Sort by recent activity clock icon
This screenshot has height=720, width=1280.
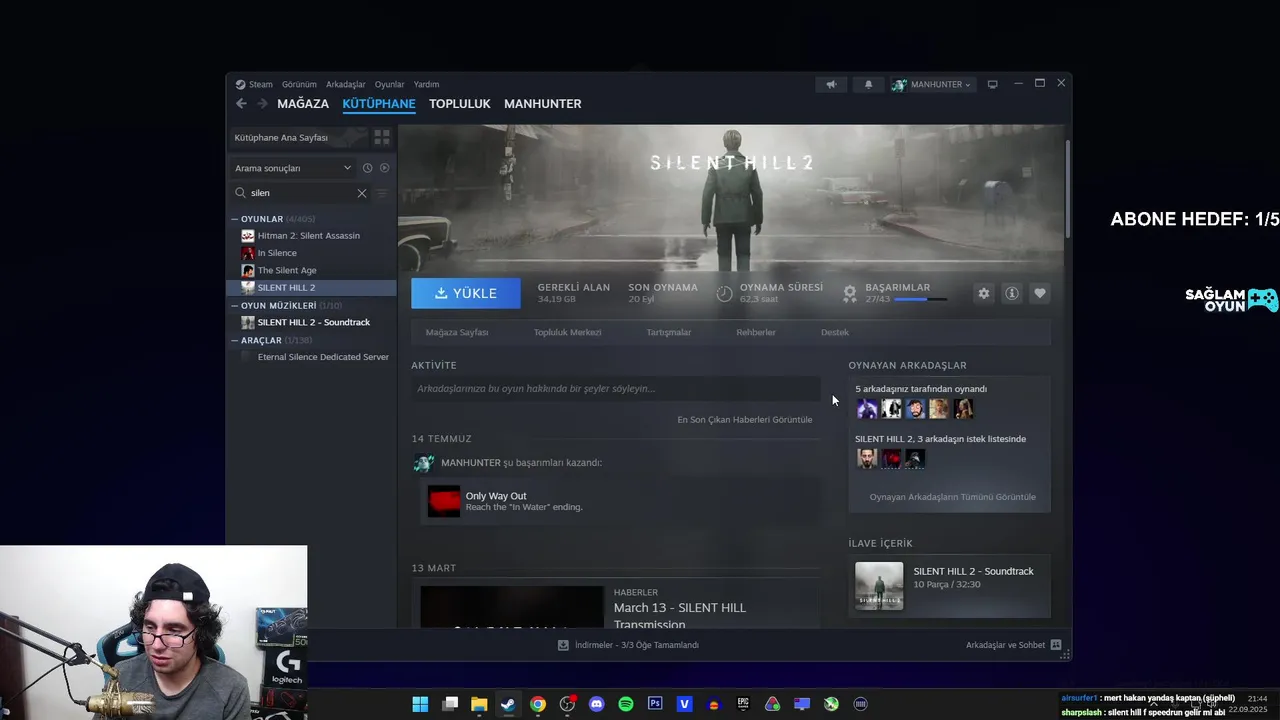click(x=367, y=168)
